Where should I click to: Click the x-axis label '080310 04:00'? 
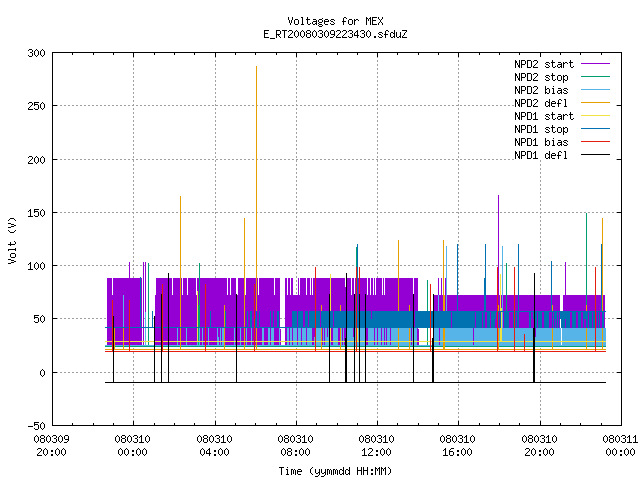pos(214,446)
